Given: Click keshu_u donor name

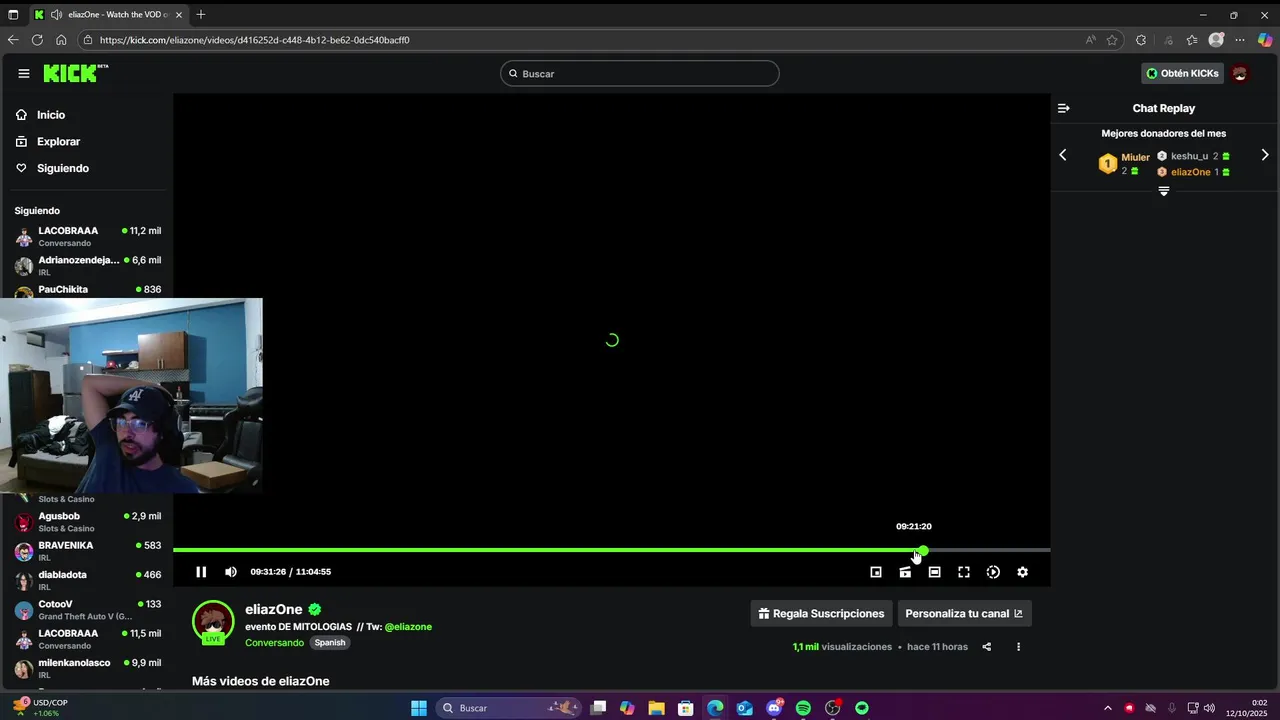Looking at the screenshot, I should 1189,156.
